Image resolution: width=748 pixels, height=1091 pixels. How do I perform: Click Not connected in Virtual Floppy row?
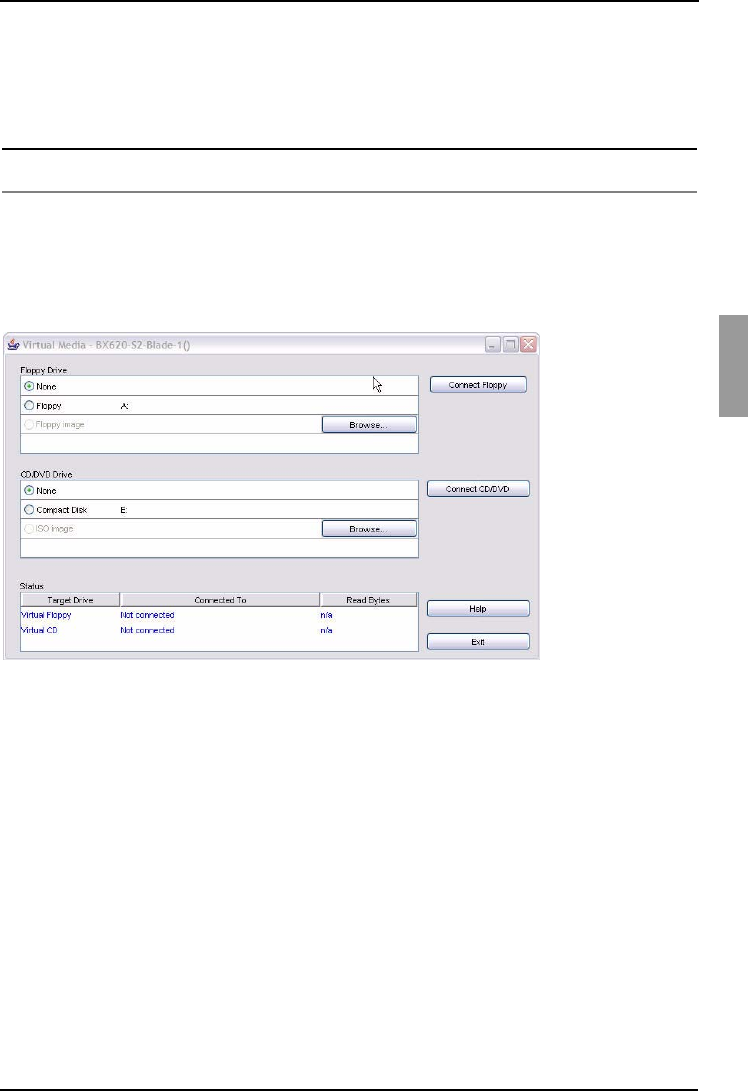point(147,615)
